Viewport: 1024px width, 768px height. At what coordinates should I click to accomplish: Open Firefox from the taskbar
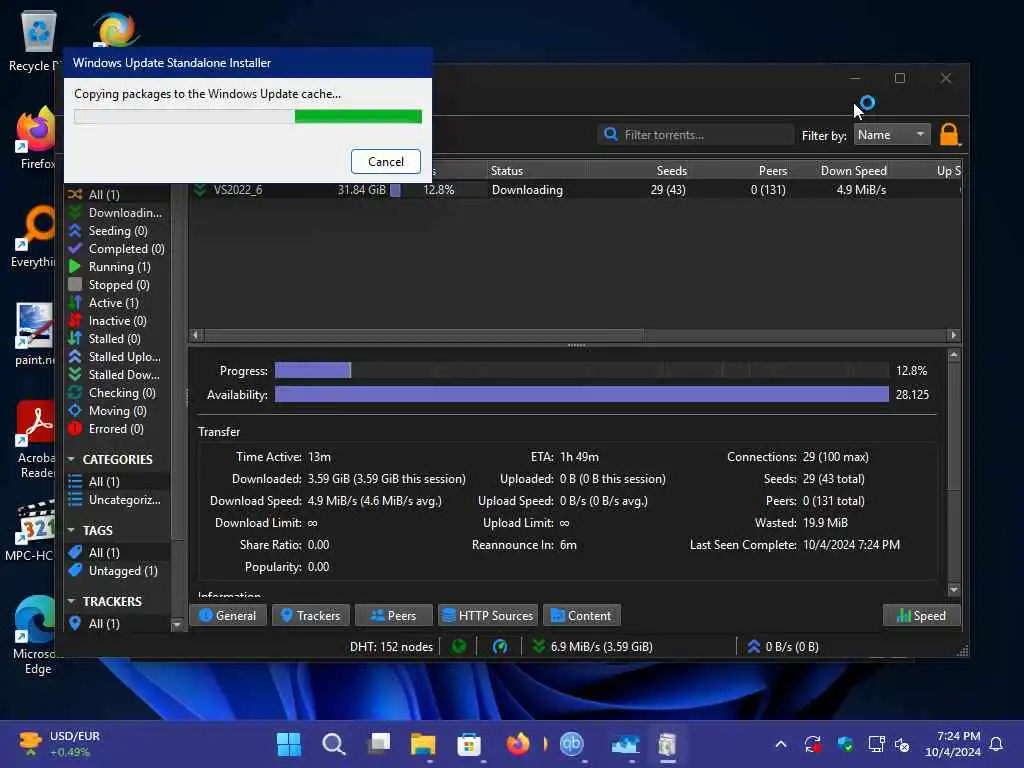[x=518, y=744]
